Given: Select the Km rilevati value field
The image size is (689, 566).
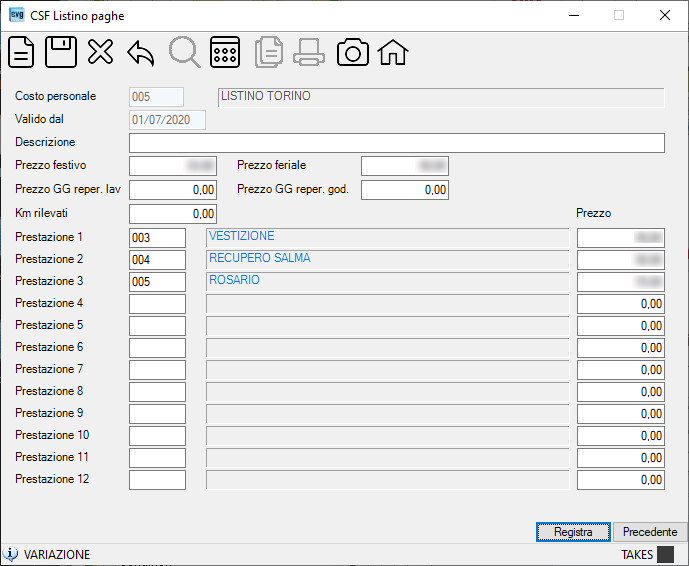Looking at the screenshot, I should pos(173,214).
